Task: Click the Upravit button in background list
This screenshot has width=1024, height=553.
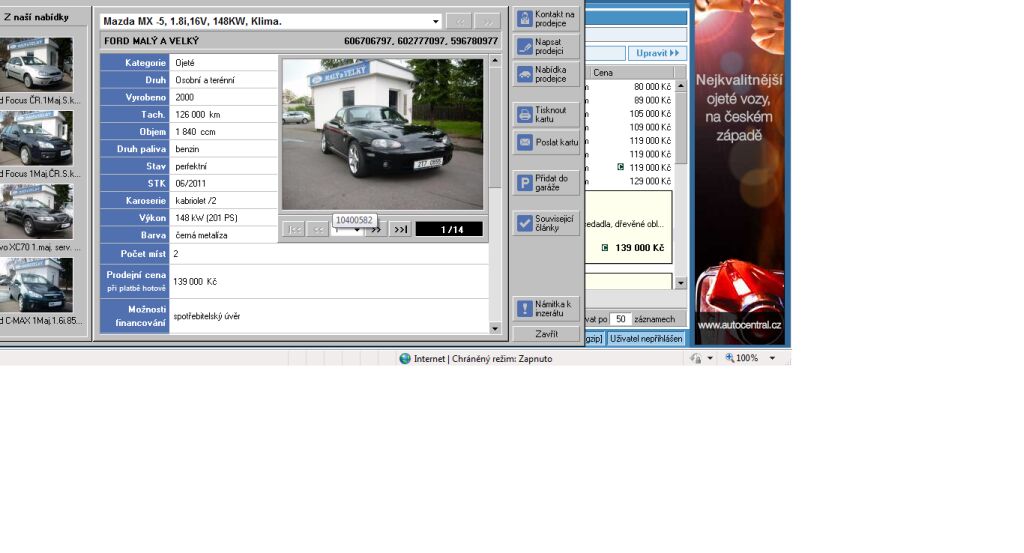Action: [657, 53]
